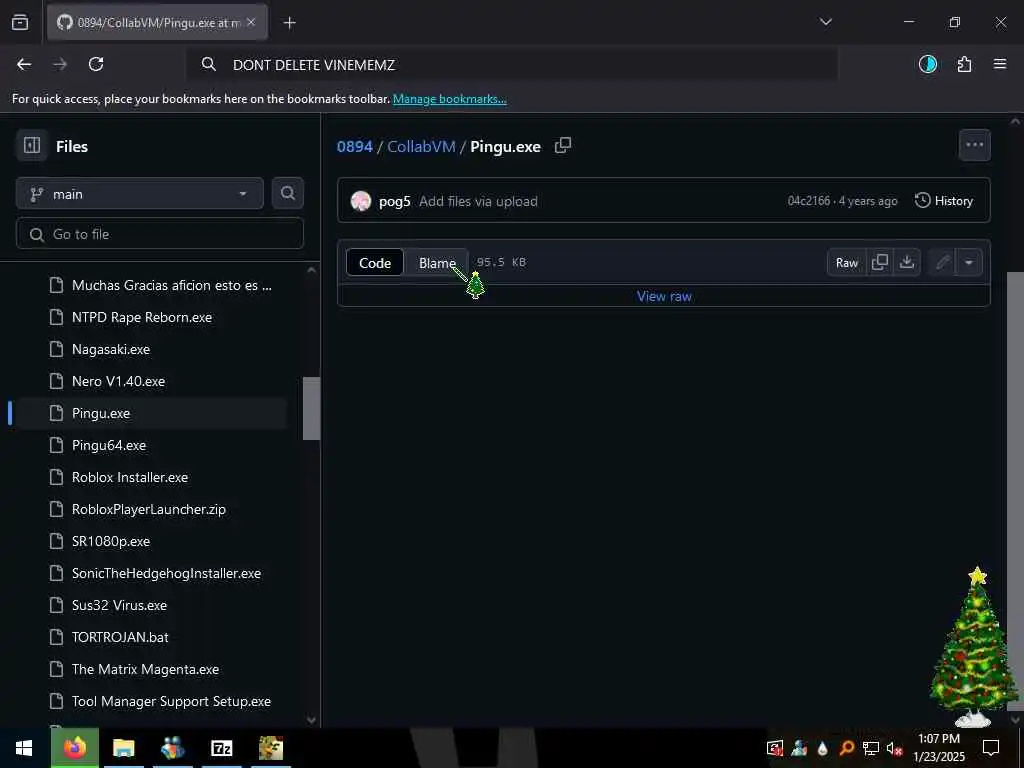Click the page vertical scrollbar thumb

(1015, 490)
